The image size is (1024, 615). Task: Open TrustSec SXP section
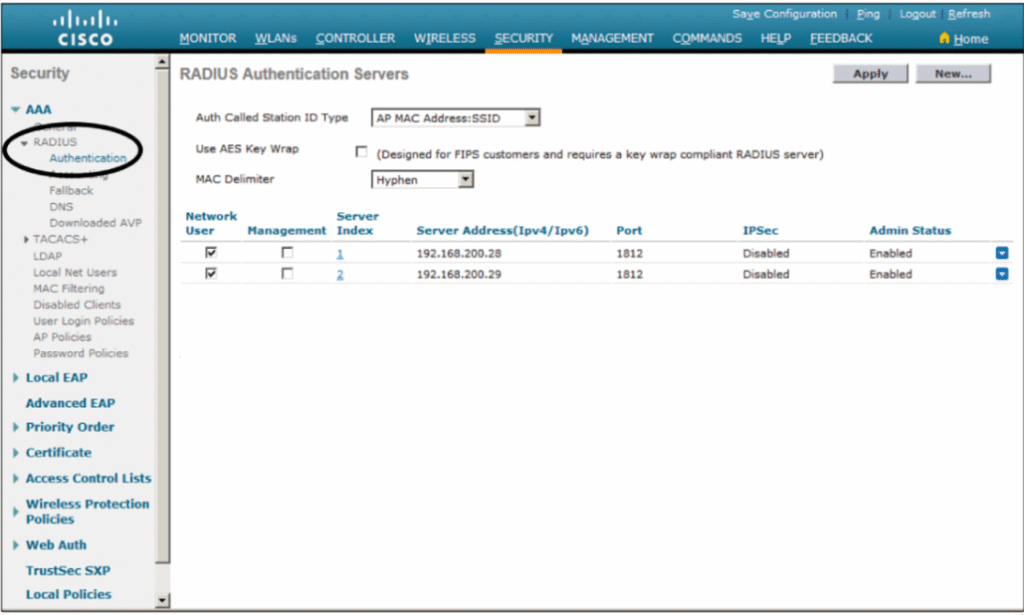pos(68,570)
